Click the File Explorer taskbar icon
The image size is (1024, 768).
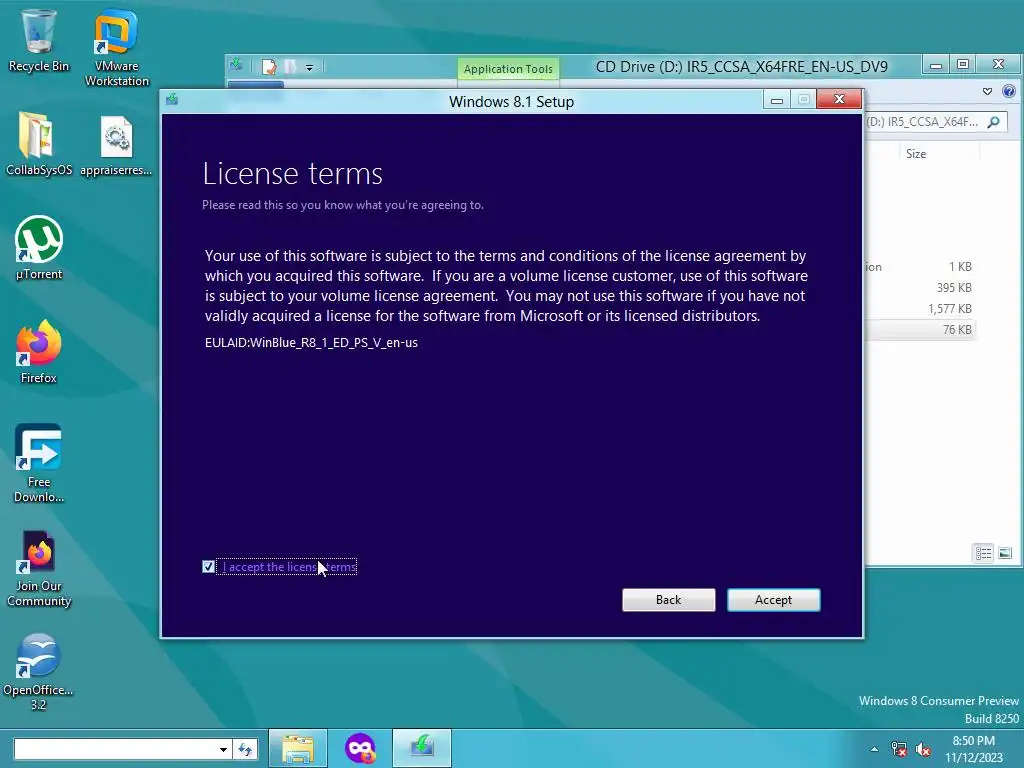click(298, 748)
